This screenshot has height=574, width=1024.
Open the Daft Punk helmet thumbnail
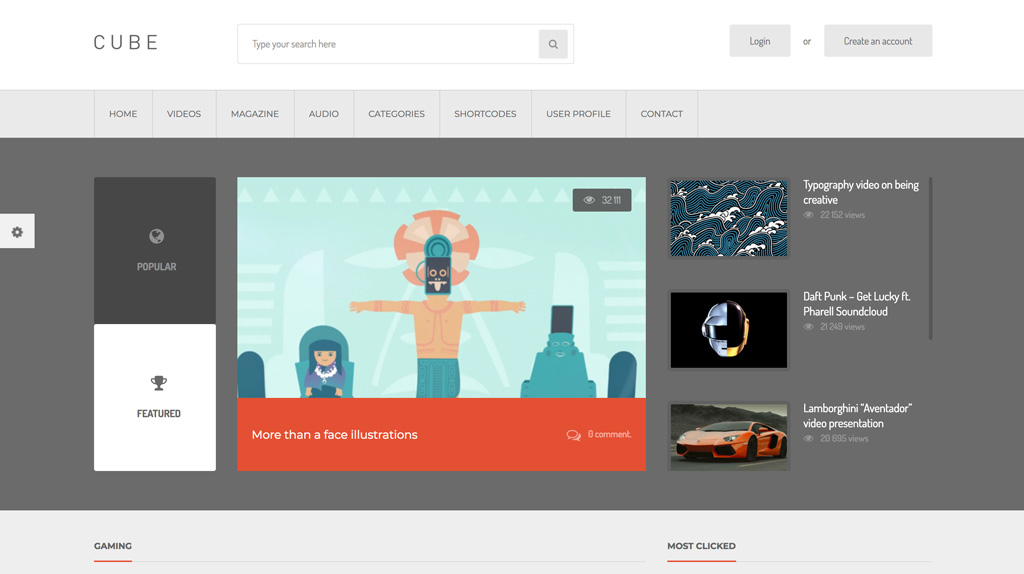[729, 330]
